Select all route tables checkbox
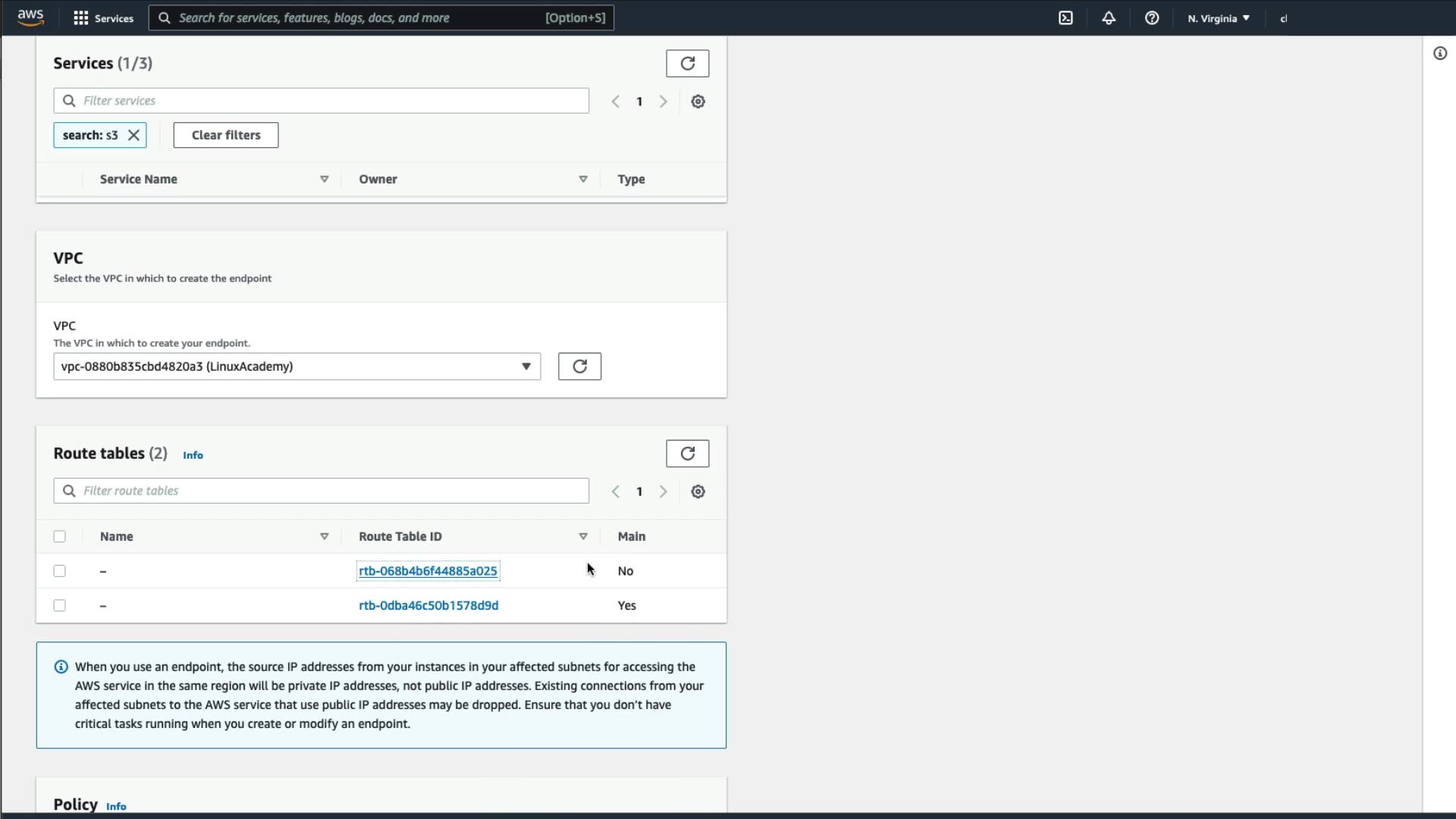The image size is (1456, 819). [x=60, y=537]
